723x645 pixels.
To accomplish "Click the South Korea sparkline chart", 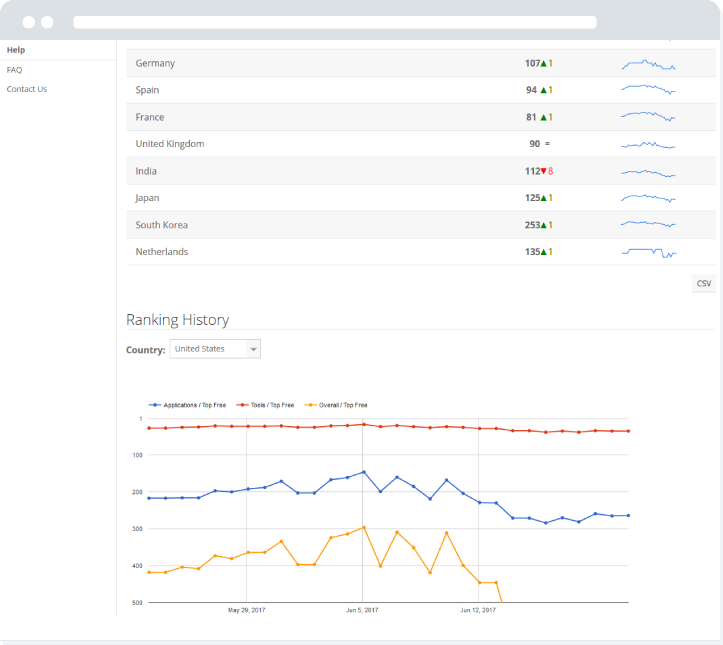I will [x=648, y=224].
